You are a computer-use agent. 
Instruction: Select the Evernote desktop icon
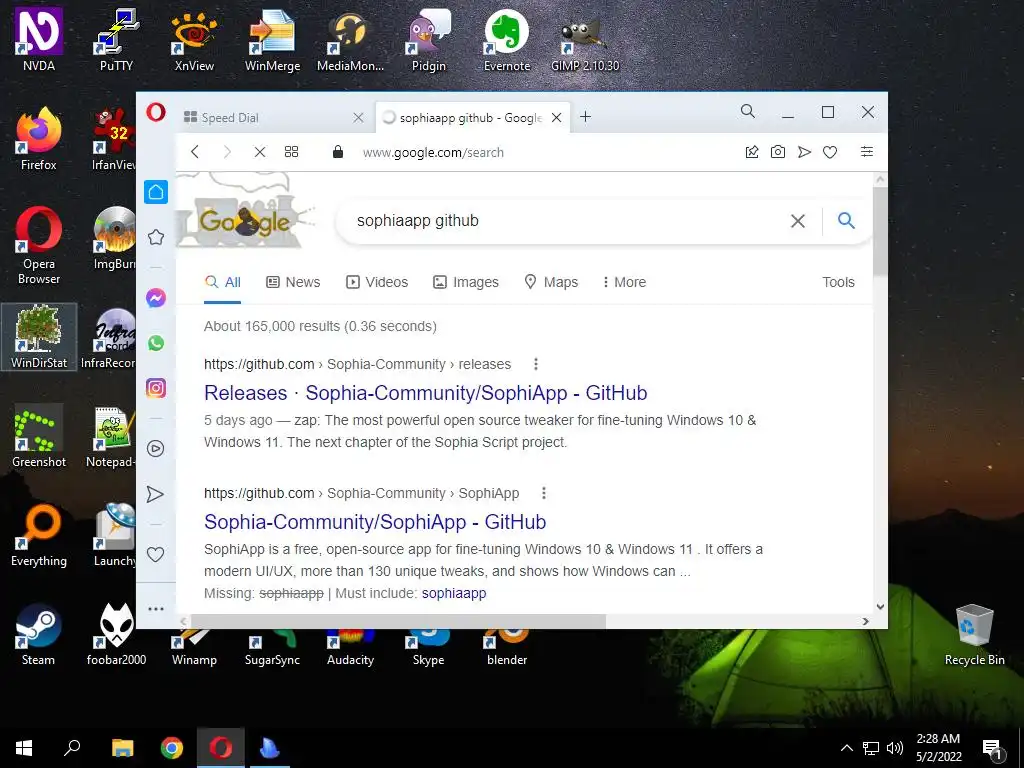tap(507, 39)
